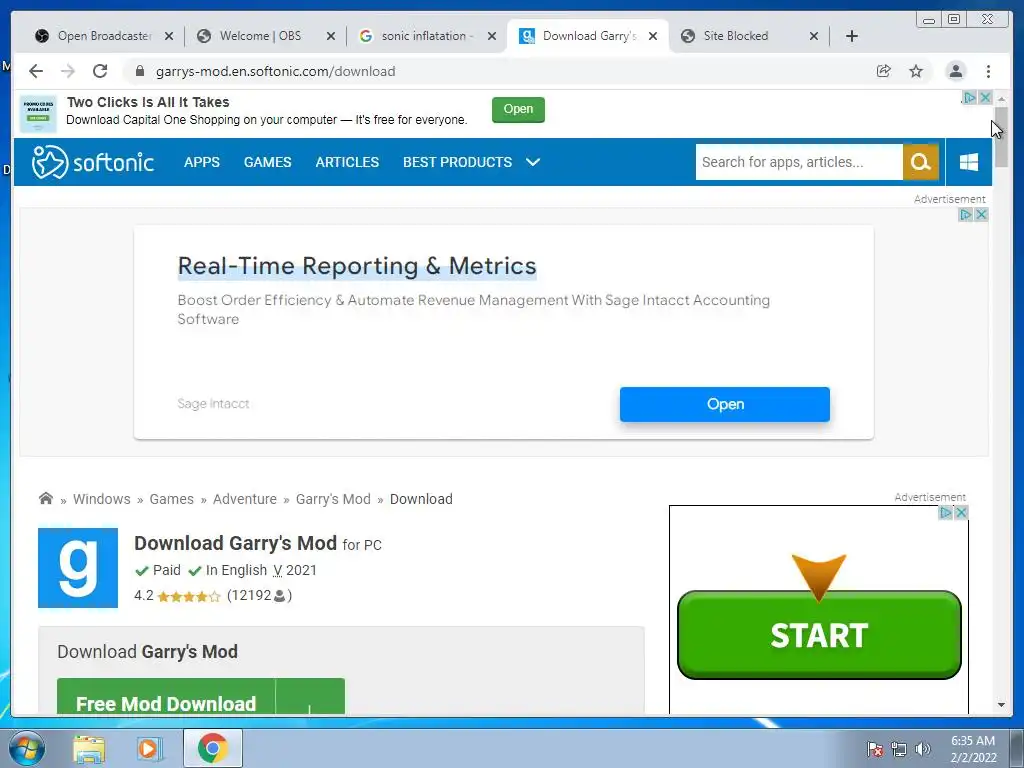The image size is (1024, 768).
Task: Close the Sage Intacct advertisement
Action: pyautogui.click(x=981, y=214)
